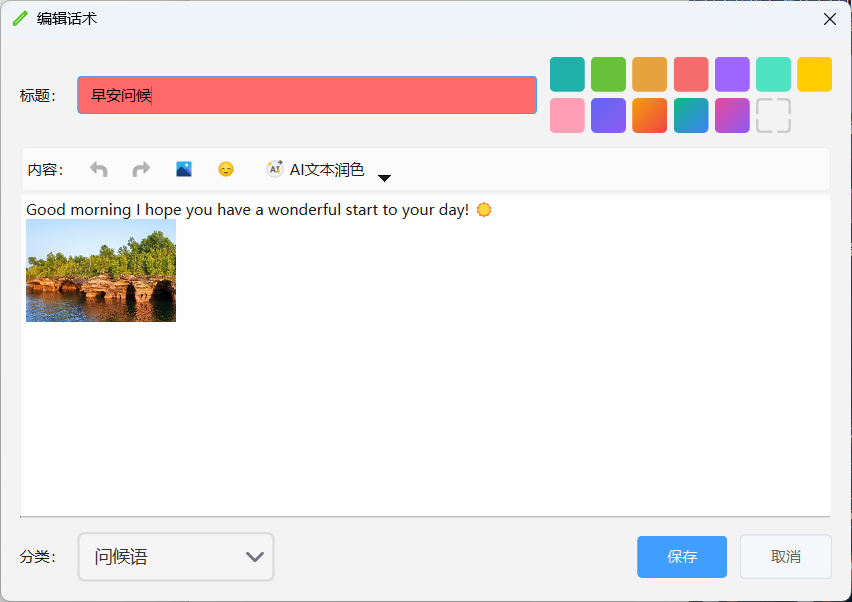This screenshot has height=602, width=852.
Task: Close the 编辑话术 dialog window
Action: pos(829,19)
